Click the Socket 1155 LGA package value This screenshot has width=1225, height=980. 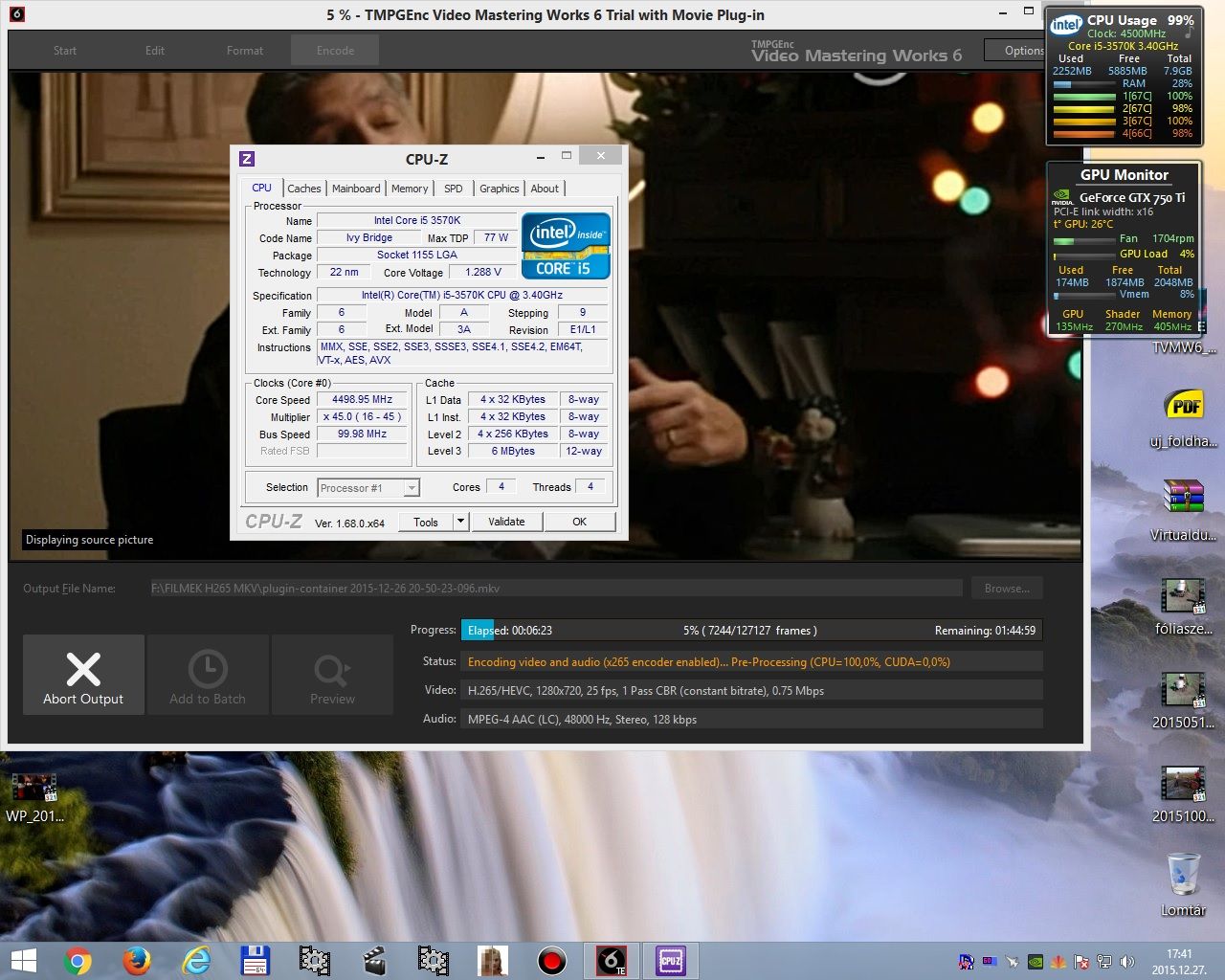tap(416, 255)
